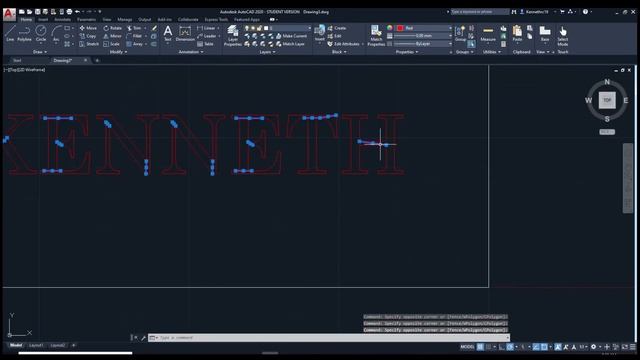Click the color wheel object color icon

[389, 28]
